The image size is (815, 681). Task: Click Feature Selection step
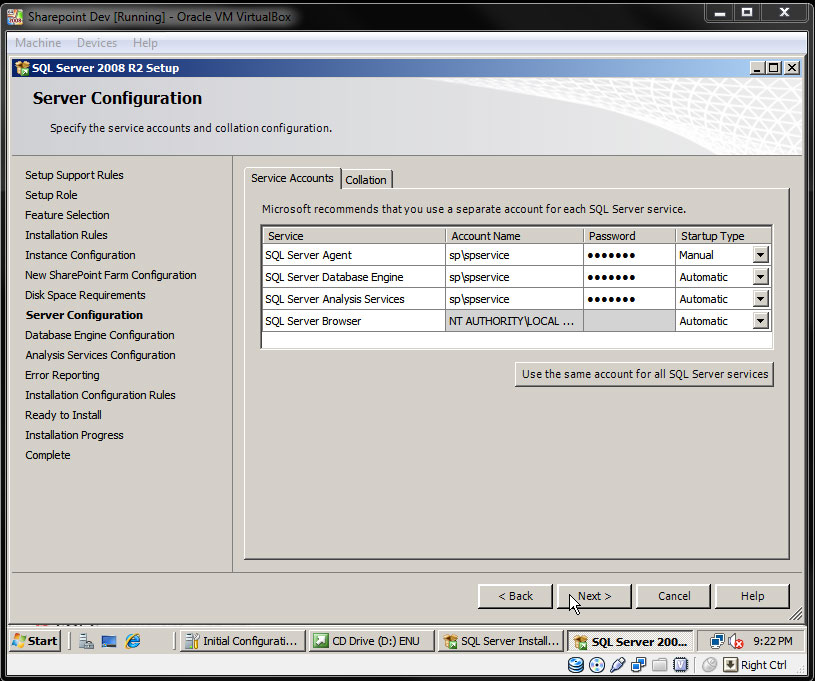[68, 215]
